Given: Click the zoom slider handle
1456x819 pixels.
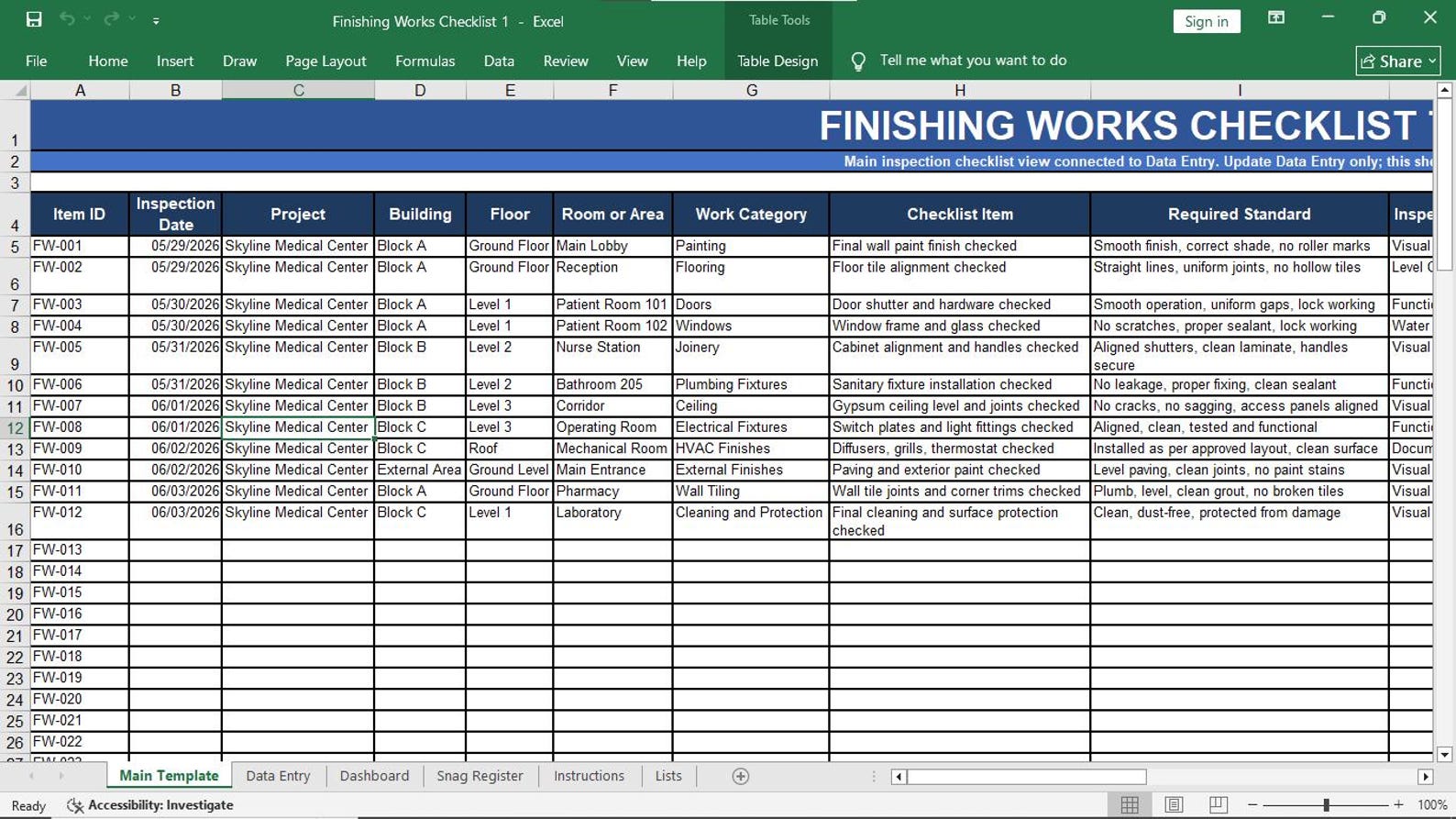Looking at the screenshot, I should pyautogui.click(x=1326, y=805).
